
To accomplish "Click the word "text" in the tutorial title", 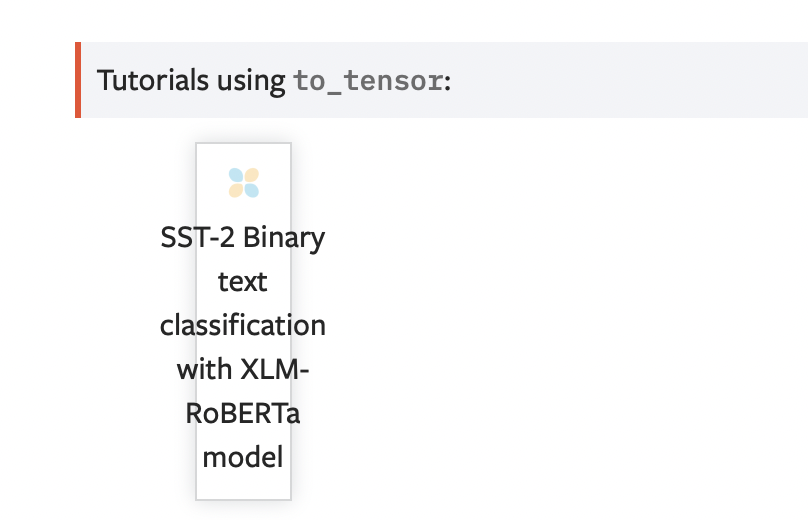I will (243, 282).
